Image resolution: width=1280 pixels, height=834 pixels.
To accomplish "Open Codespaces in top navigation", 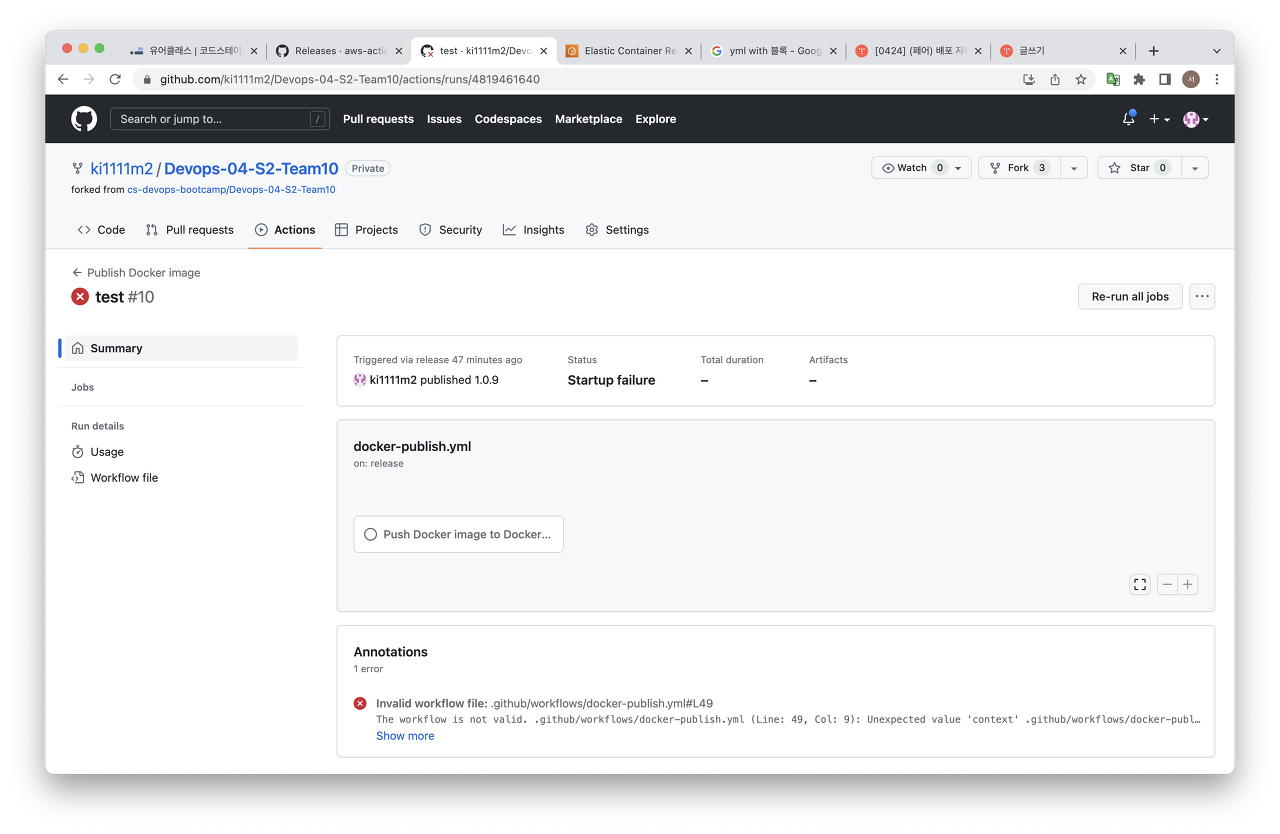I will 508,119.
